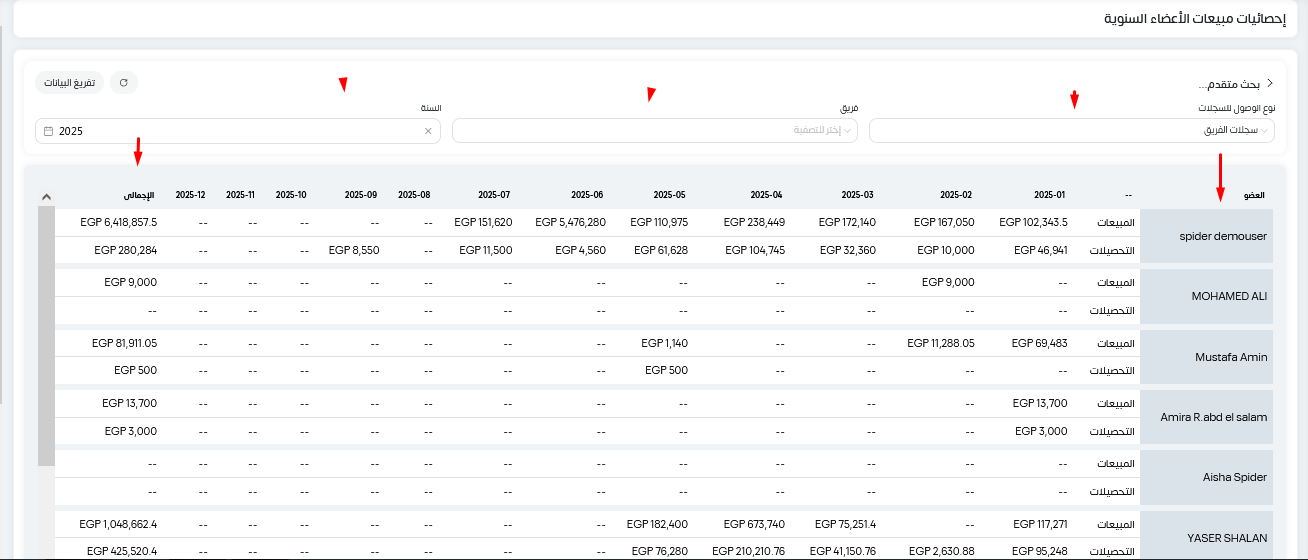Viewport: 1308px width, 560px height.
Task: Click the refresh icon beside تفريغ البيانات
Action: click(123, 82)
